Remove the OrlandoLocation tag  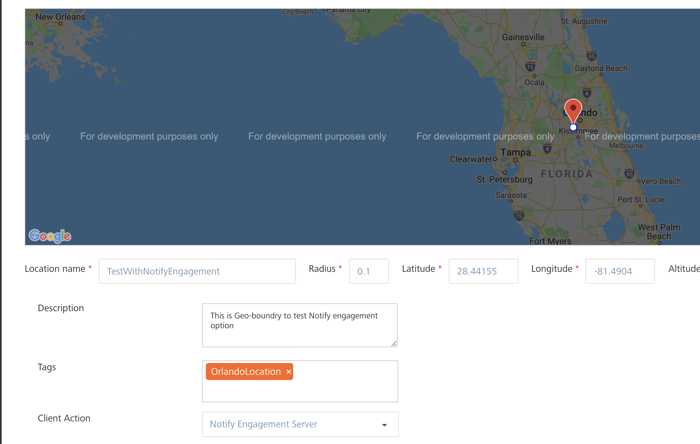click(x=289, y=372)
